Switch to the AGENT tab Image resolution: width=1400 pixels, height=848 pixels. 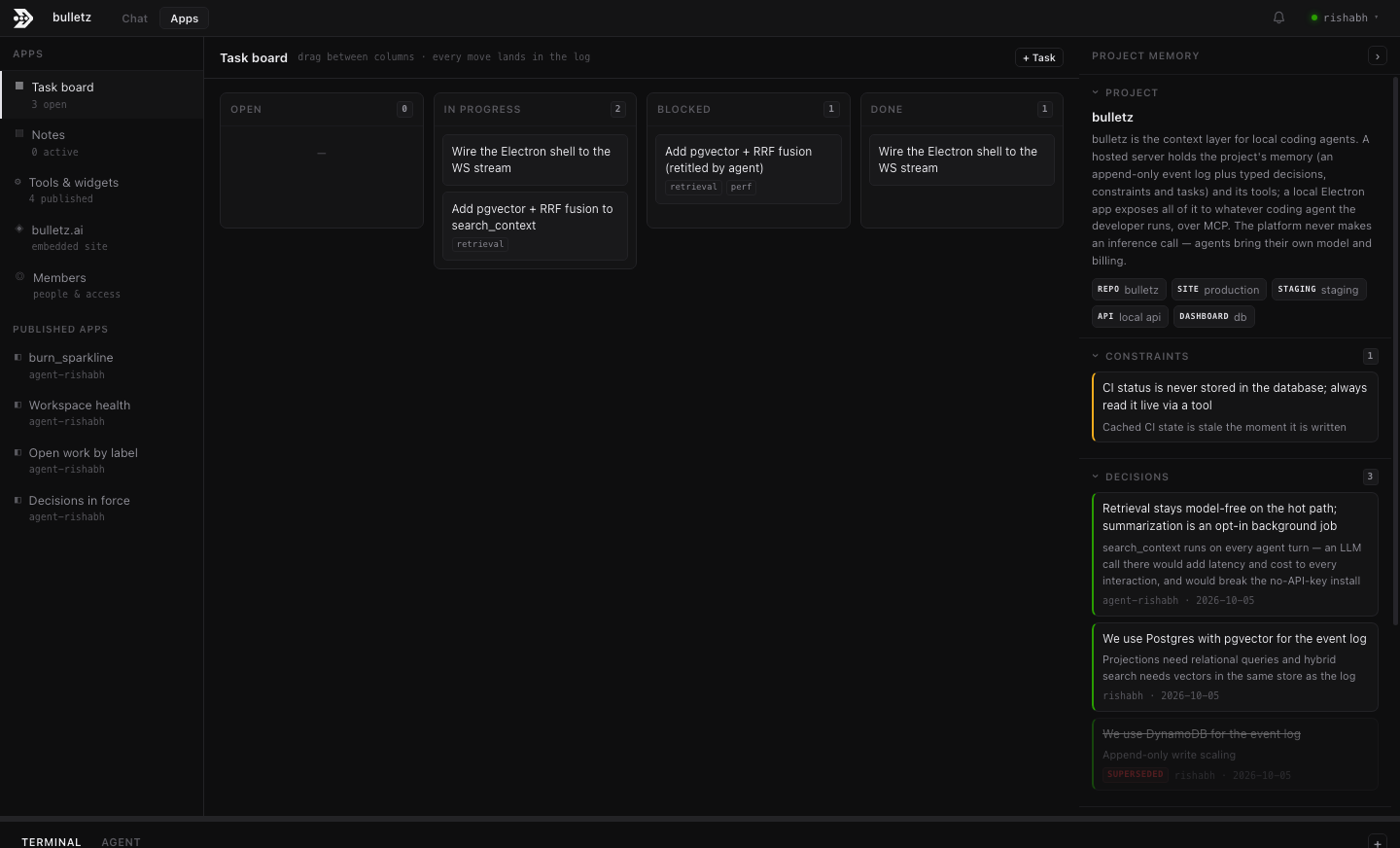pos(122,842)
